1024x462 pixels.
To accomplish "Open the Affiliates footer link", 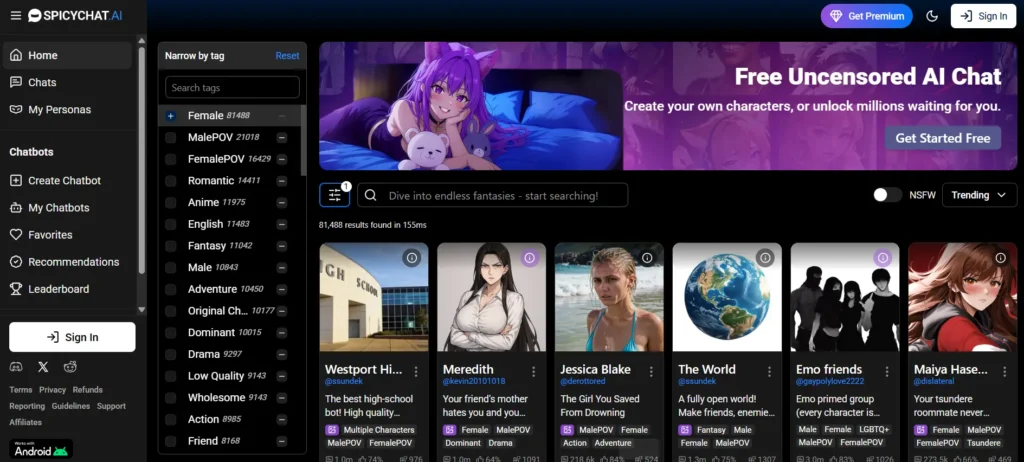I will [x=25, y=422].
